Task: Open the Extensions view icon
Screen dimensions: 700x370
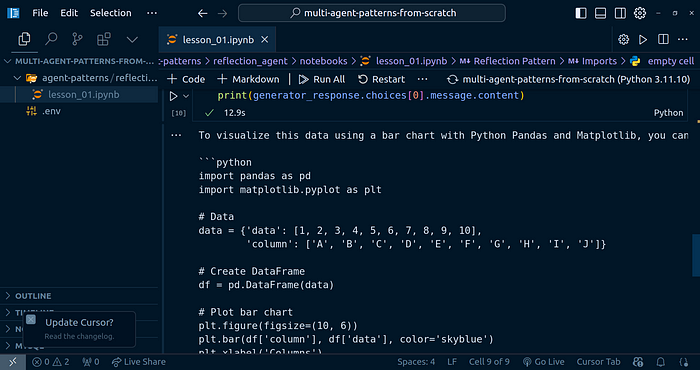Action: (104, 39)
